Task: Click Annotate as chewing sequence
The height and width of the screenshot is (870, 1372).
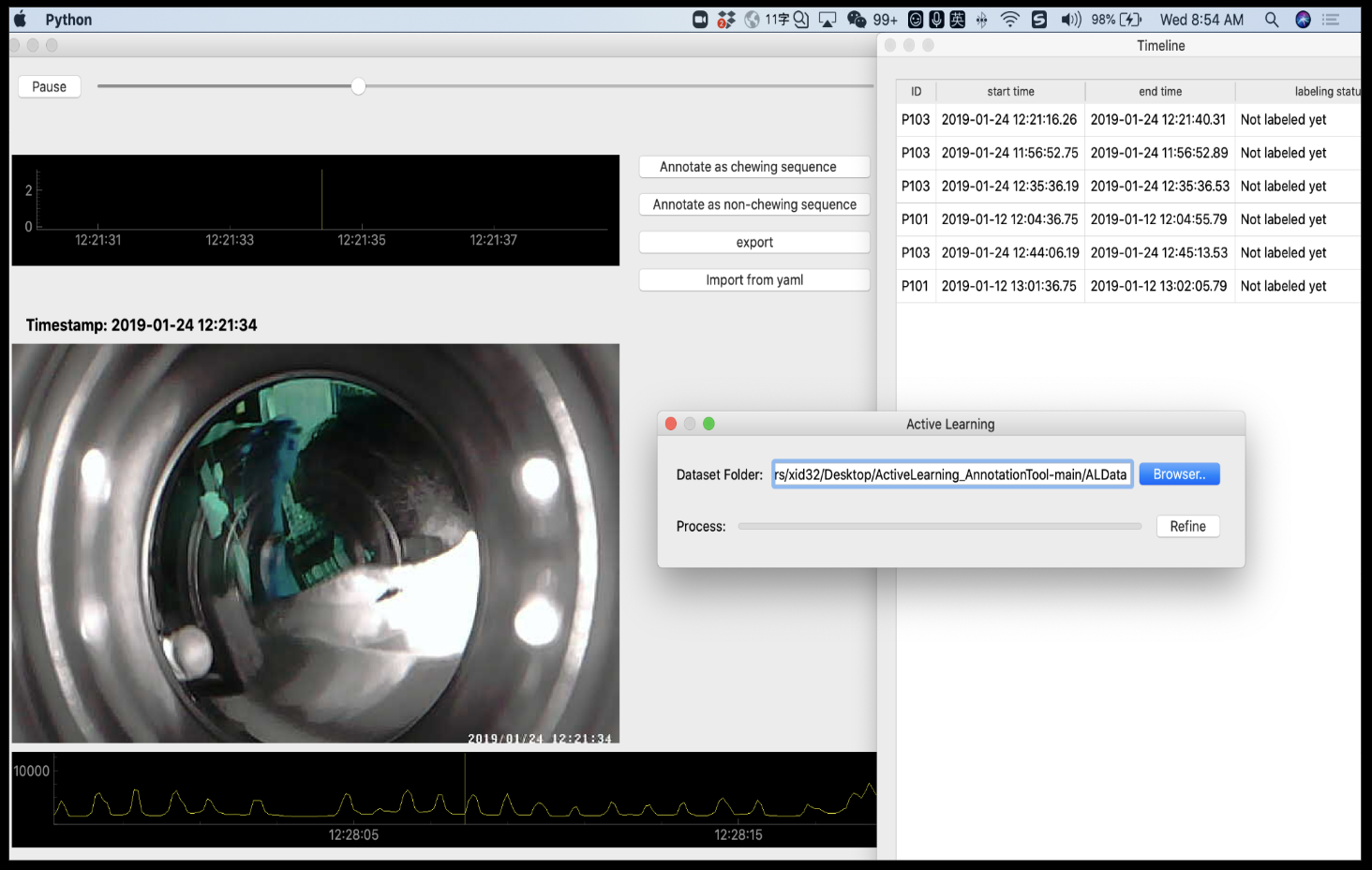Action: (x=754, y=167)
